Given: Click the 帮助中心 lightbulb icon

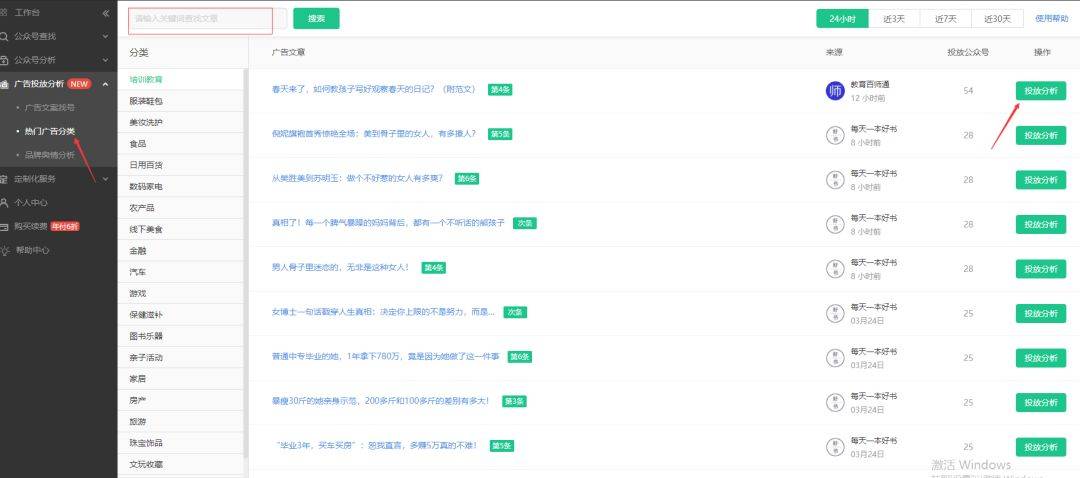Looking at the screenshot, I should pos(5,250).
